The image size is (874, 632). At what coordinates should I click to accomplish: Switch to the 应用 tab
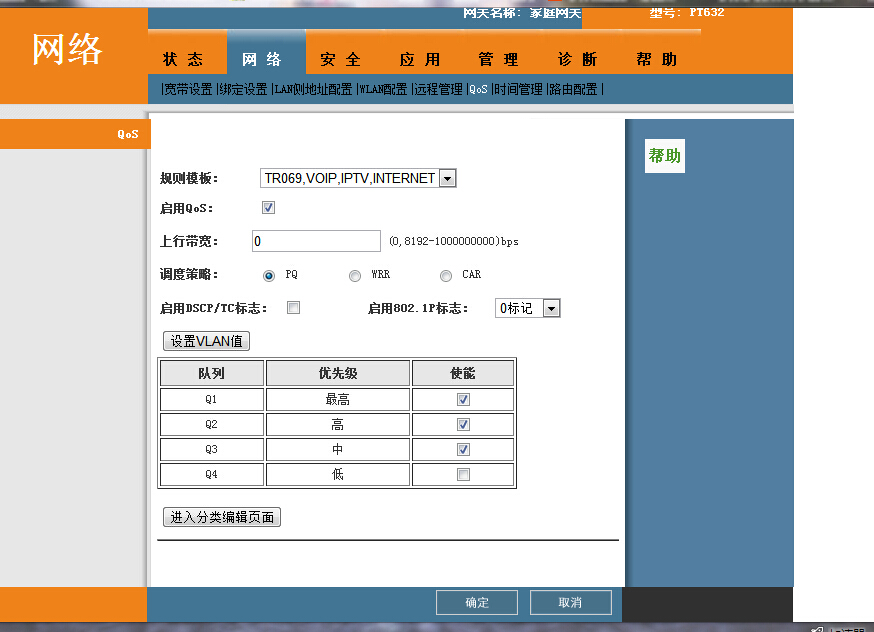coord(420,60)
